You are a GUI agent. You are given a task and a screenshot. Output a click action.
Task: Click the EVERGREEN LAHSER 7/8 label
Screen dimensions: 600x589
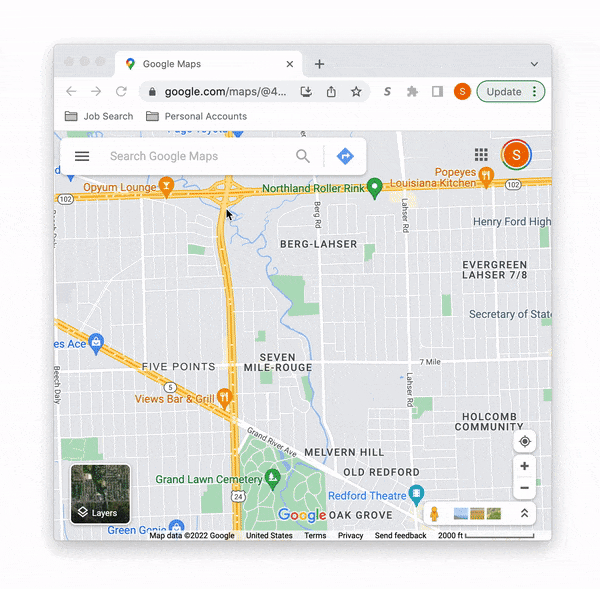pos(494,270)
